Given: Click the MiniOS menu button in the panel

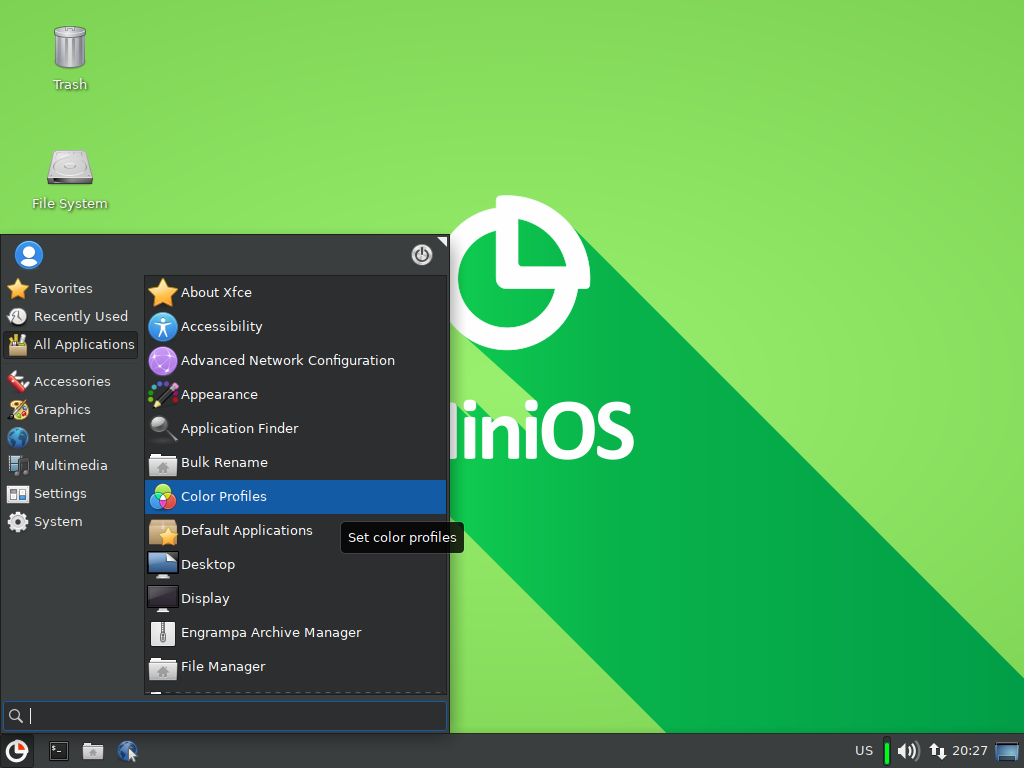Looking at the screenshot, I should pos(16,751).
